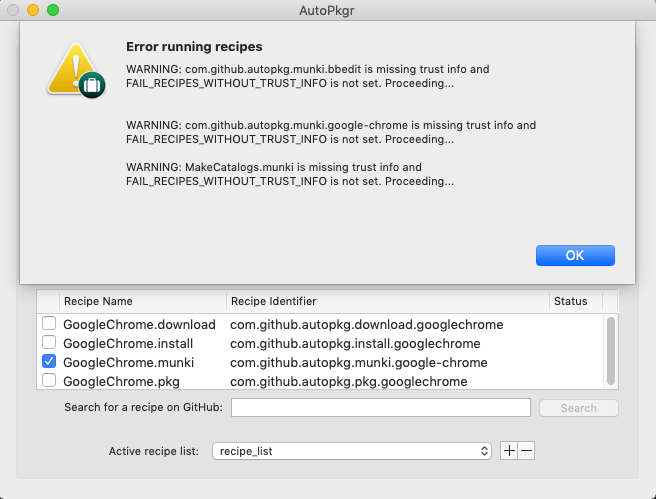
Task: Sort by the Recipe Name column header
Action: click(140, 301)
